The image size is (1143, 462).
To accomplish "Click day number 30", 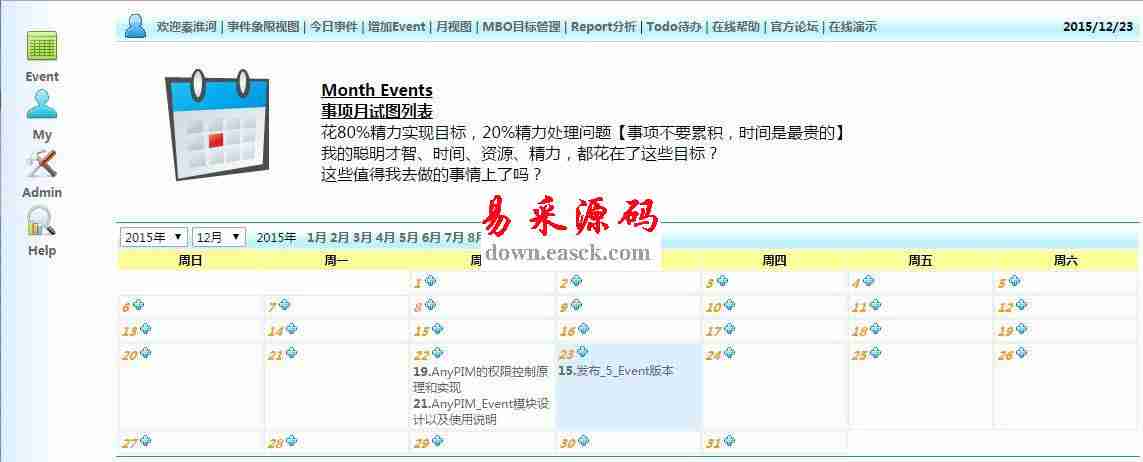I will coord(567,443).
